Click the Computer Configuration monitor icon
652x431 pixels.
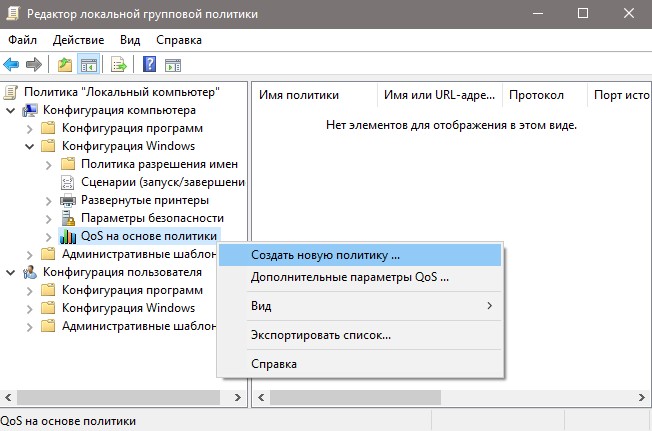click(30, 110)
